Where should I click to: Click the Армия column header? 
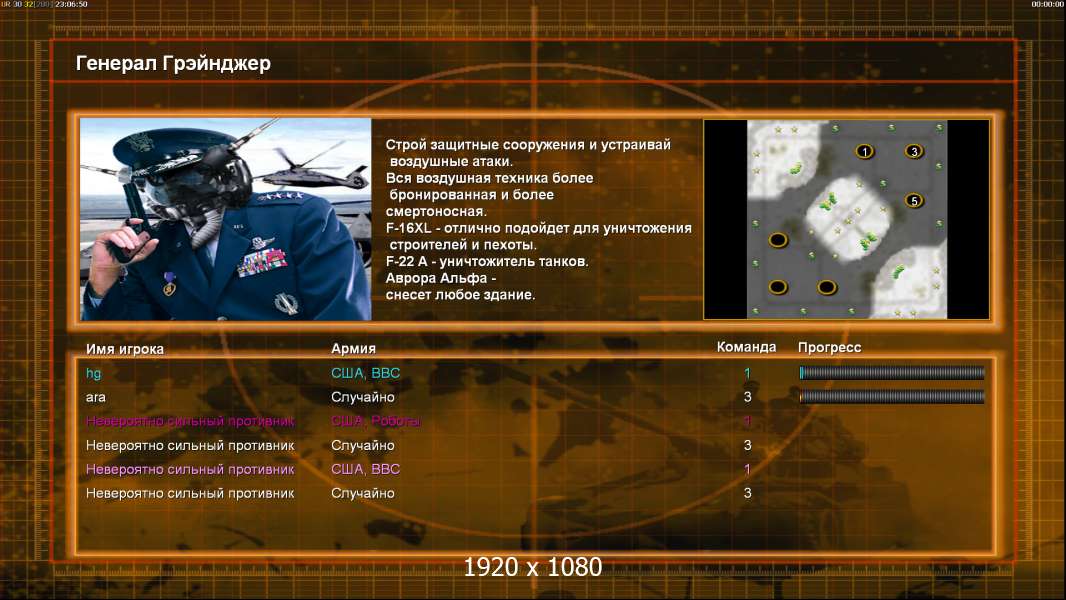pos(354,349)
